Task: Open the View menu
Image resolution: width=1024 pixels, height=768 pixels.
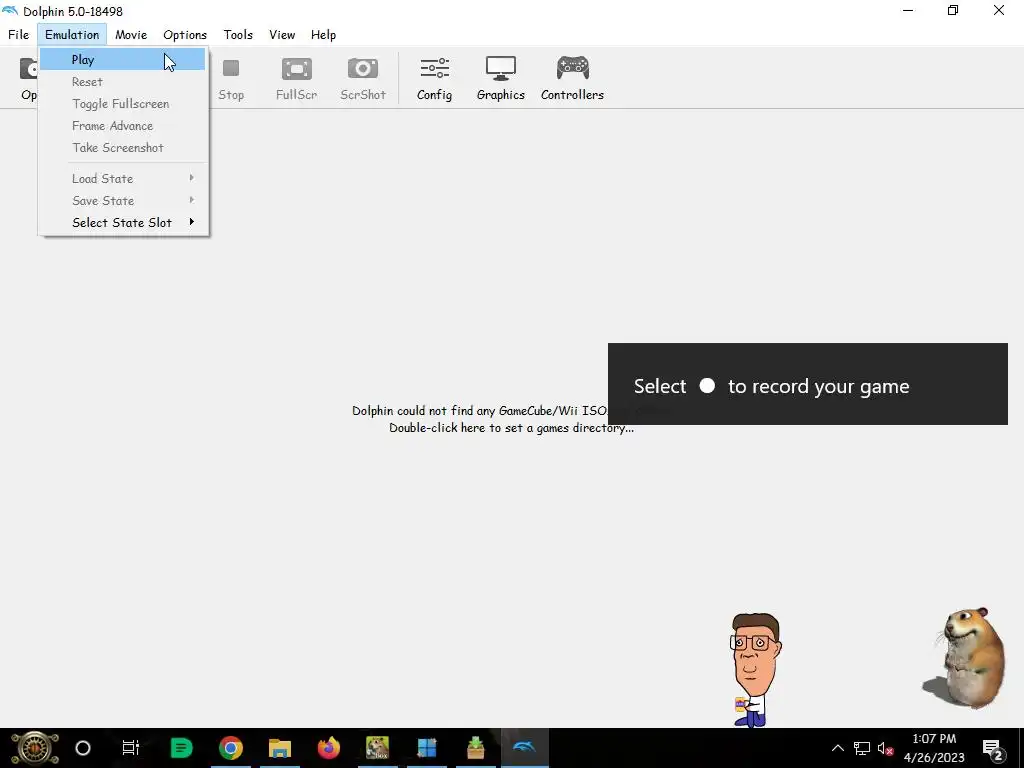Action: [282, 35]
